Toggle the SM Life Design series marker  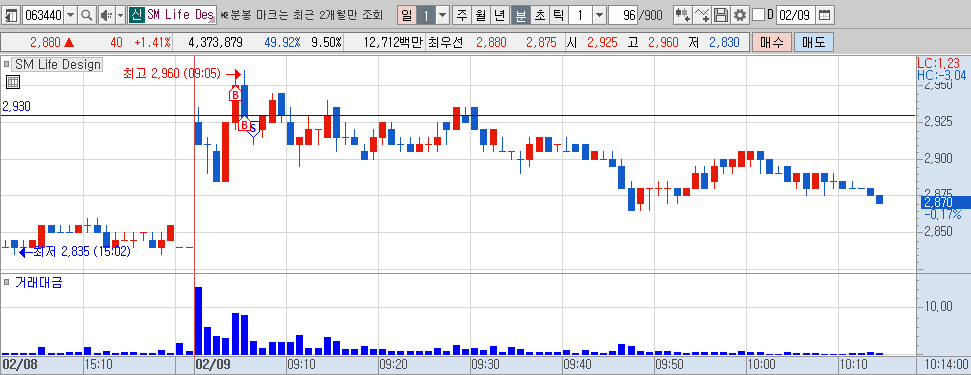click(7, 64)
